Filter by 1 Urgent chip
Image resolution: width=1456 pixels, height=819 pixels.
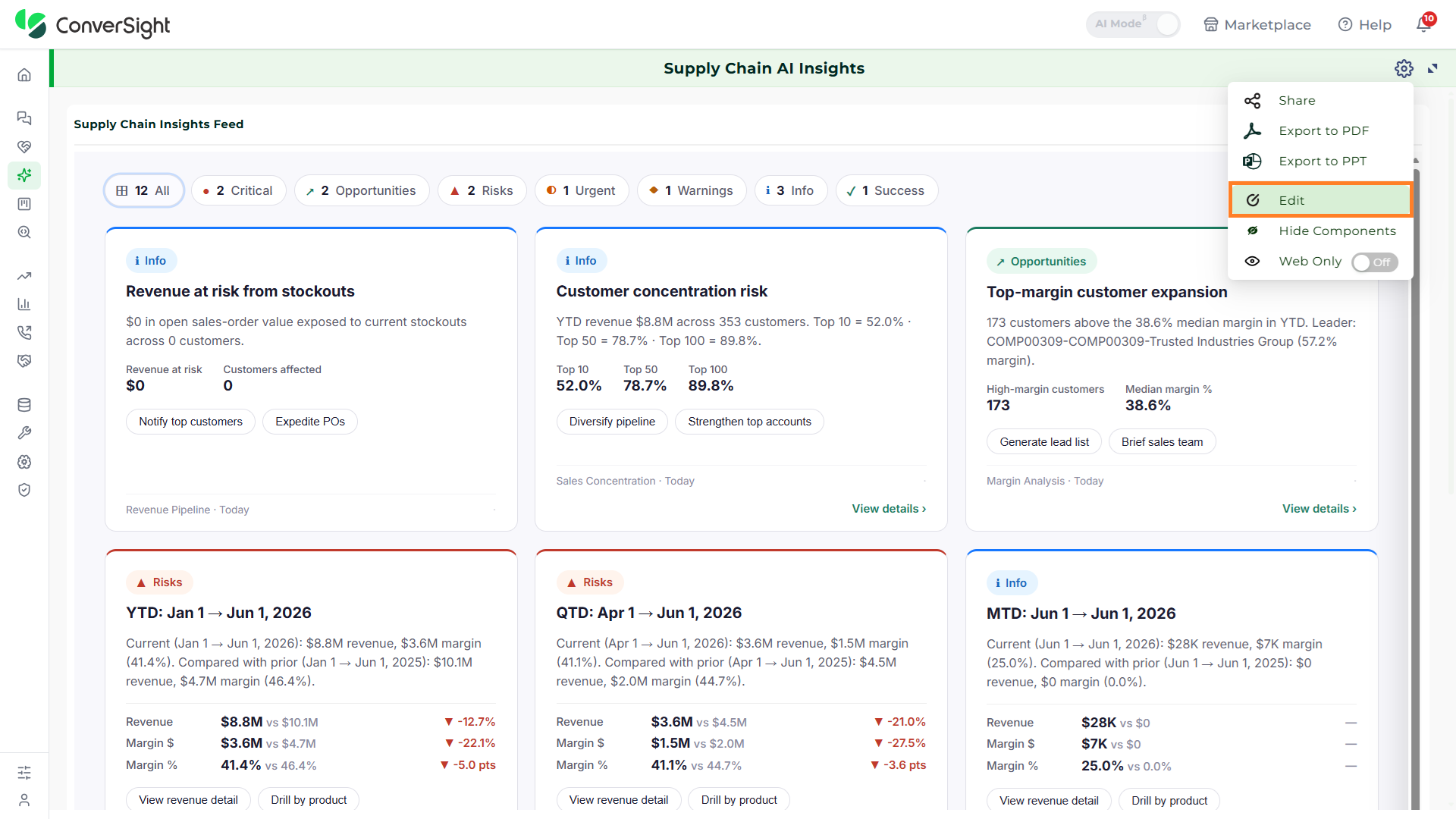[582, 190]
